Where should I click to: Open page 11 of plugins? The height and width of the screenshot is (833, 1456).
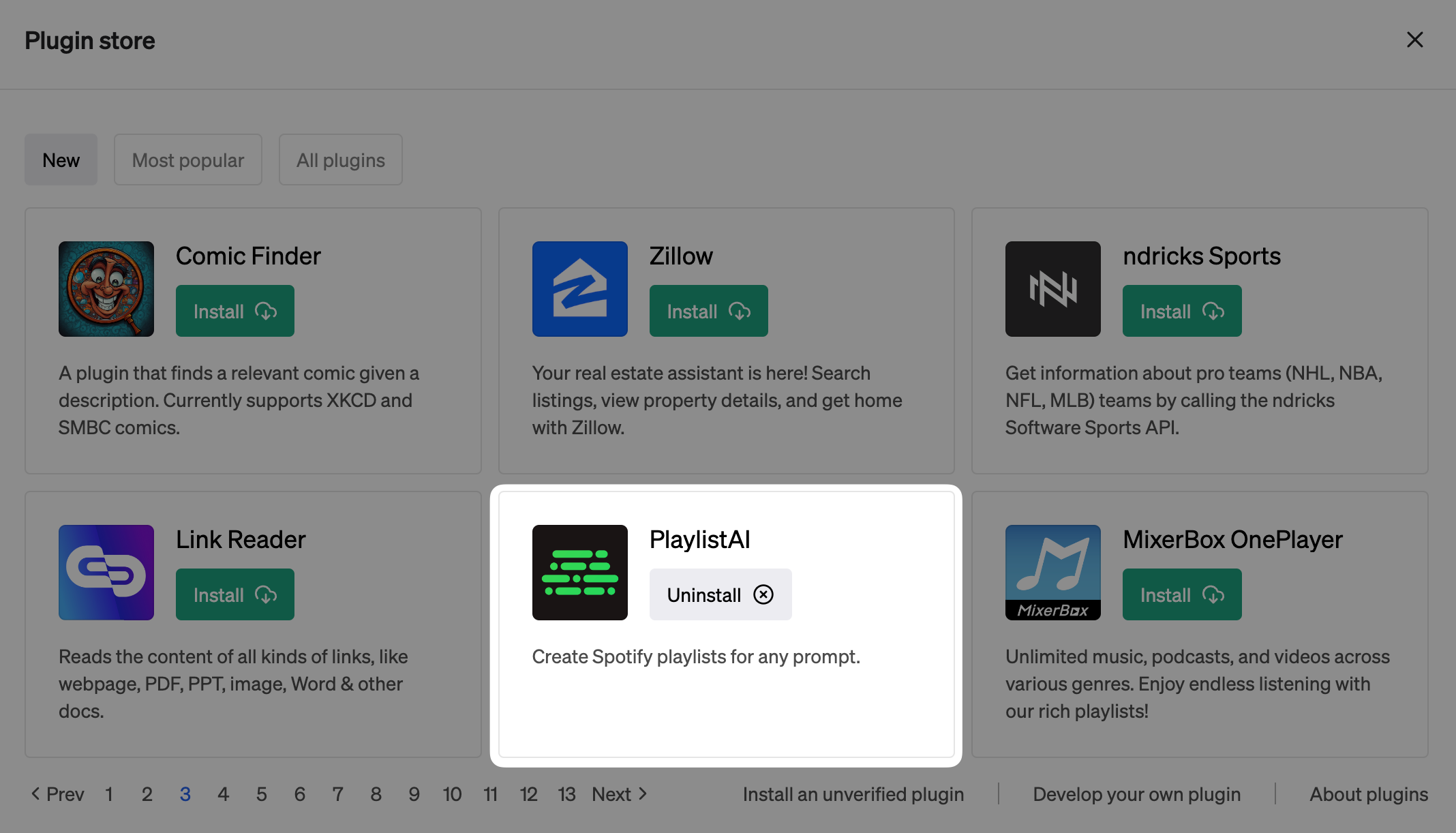pos(491,794)
